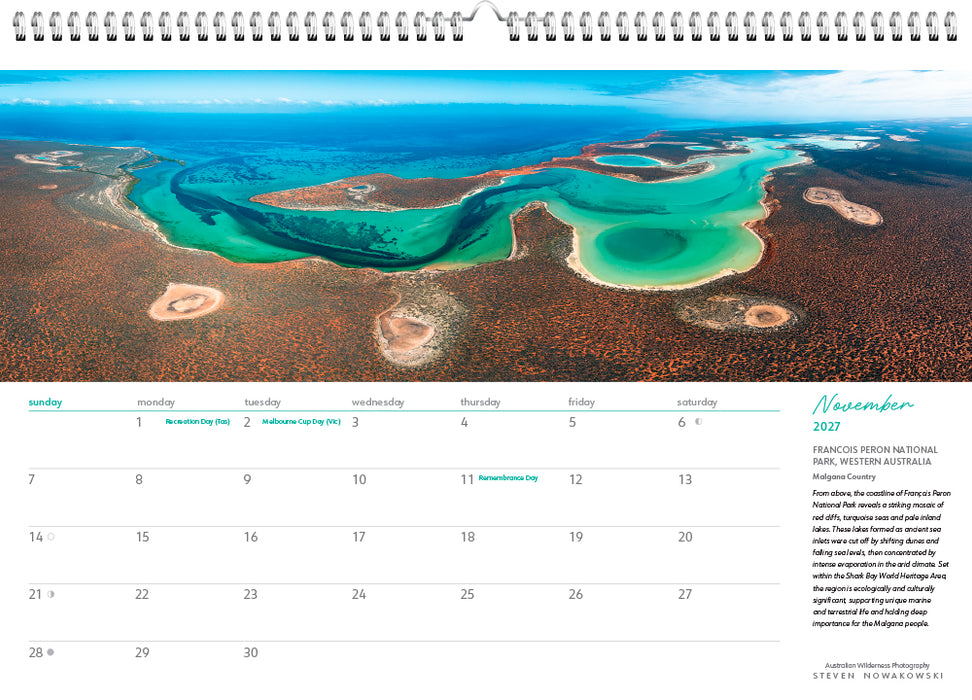Click the moon phase icon beside date 6
Screen dimensions: 972x700
(x=699, y=422)
